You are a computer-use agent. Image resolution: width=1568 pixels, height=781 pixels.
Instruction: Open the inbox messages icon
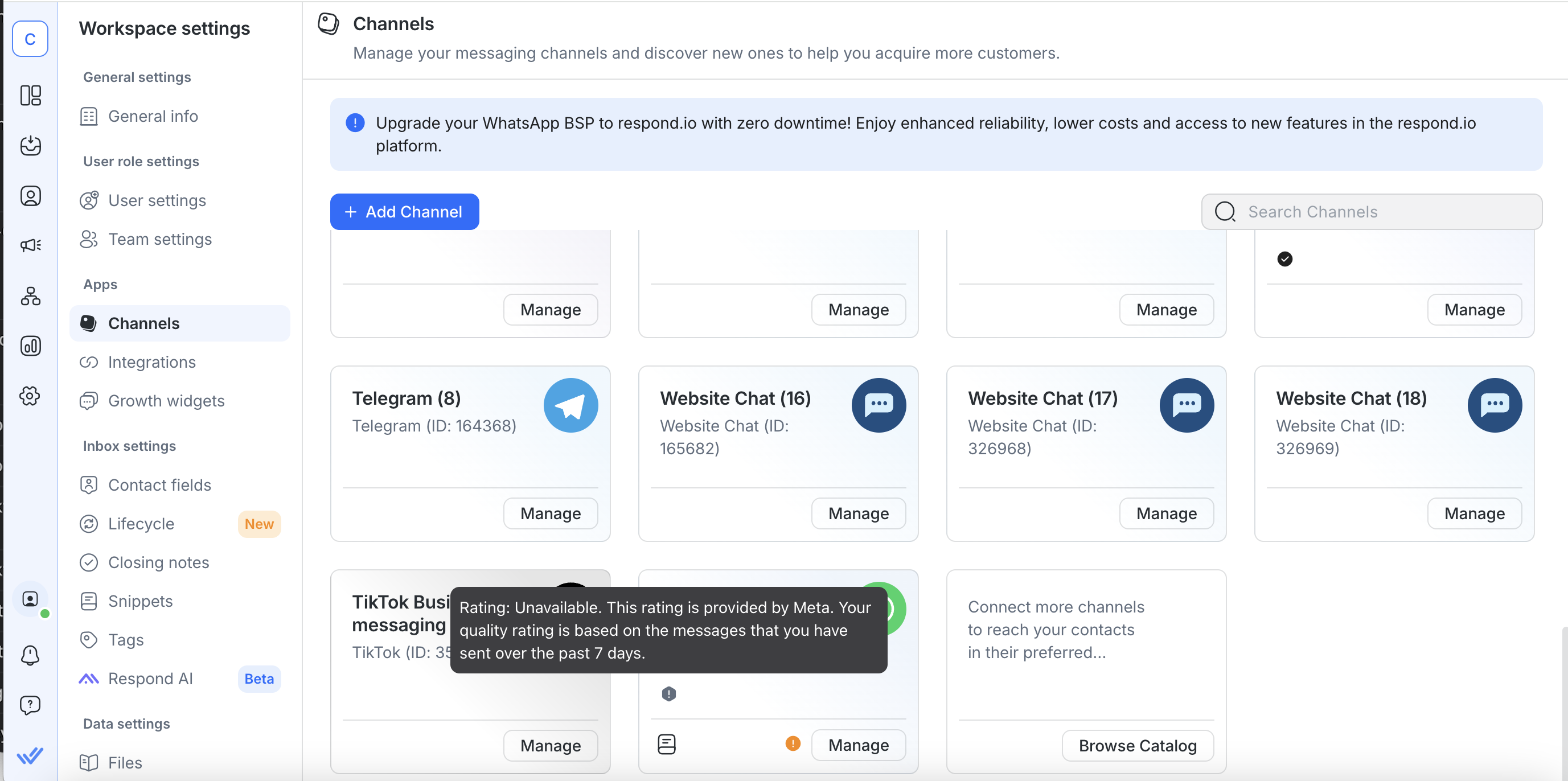(30, 146)
